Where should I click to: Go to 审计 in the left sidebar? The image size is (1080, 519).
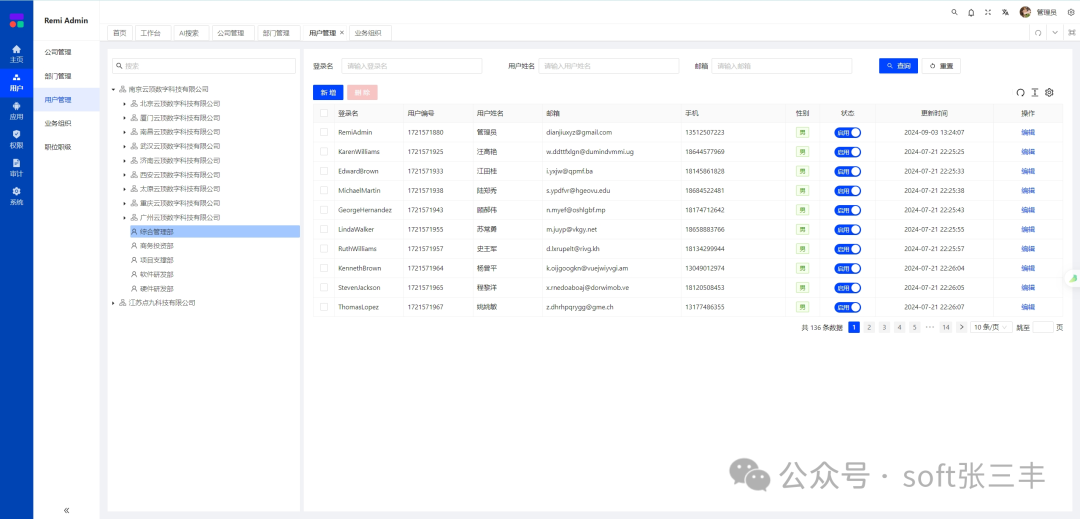click(16, 167)
